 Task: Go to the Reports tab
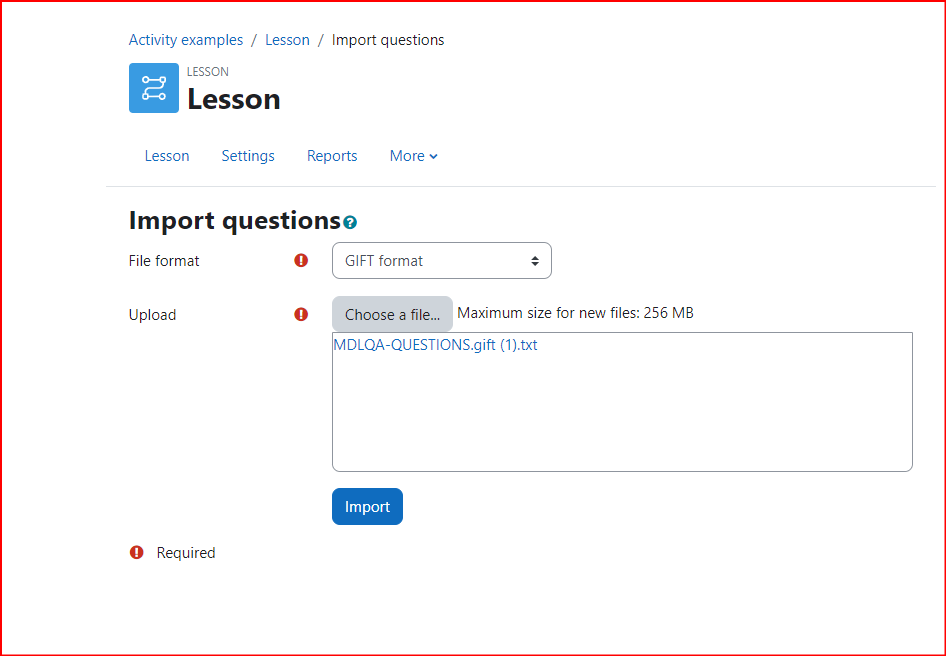click(332, 156)
